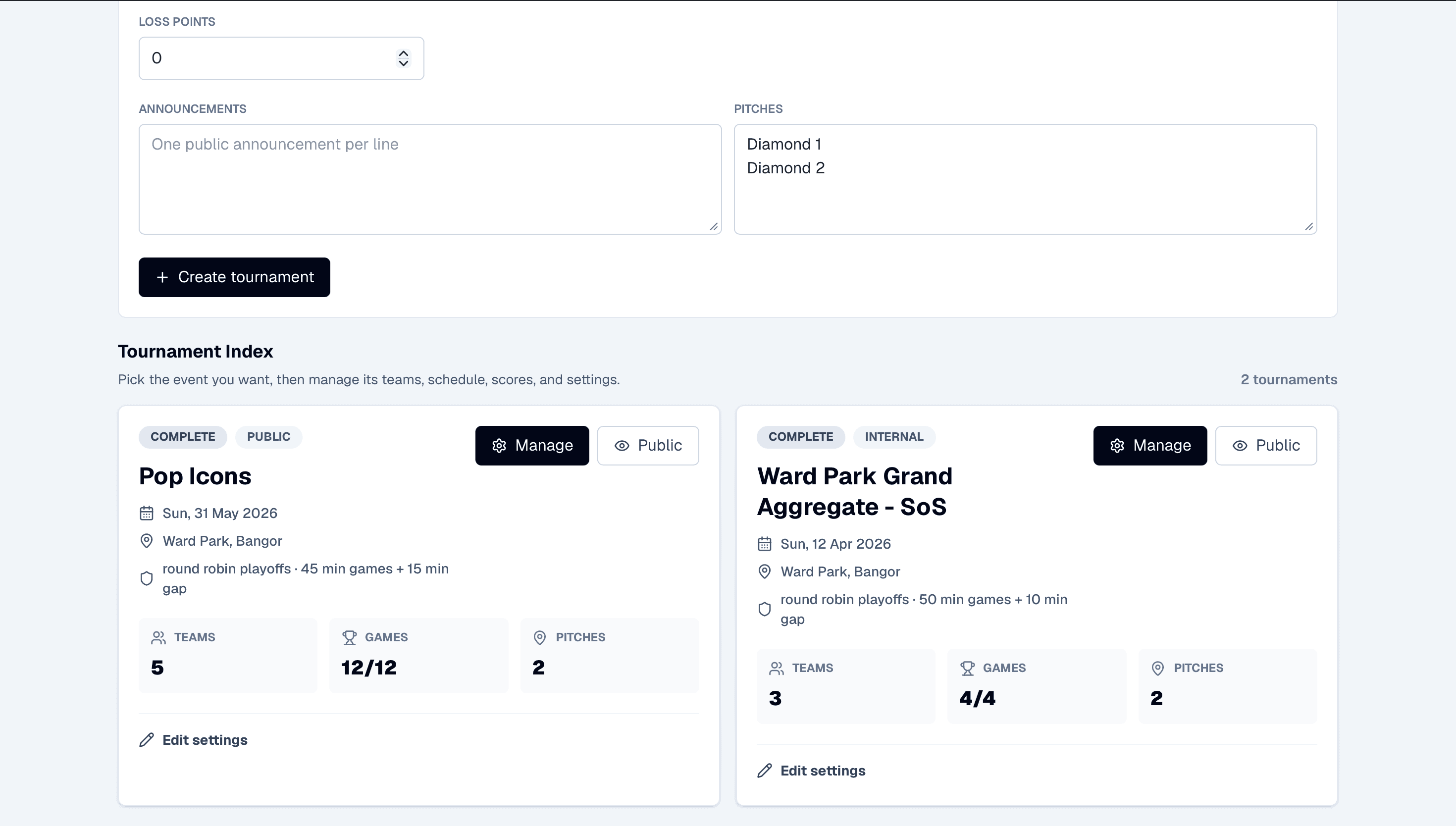
Task: Click the Ward Park Grand Aggregate - SoS title
Action: (x=855, y=491)
